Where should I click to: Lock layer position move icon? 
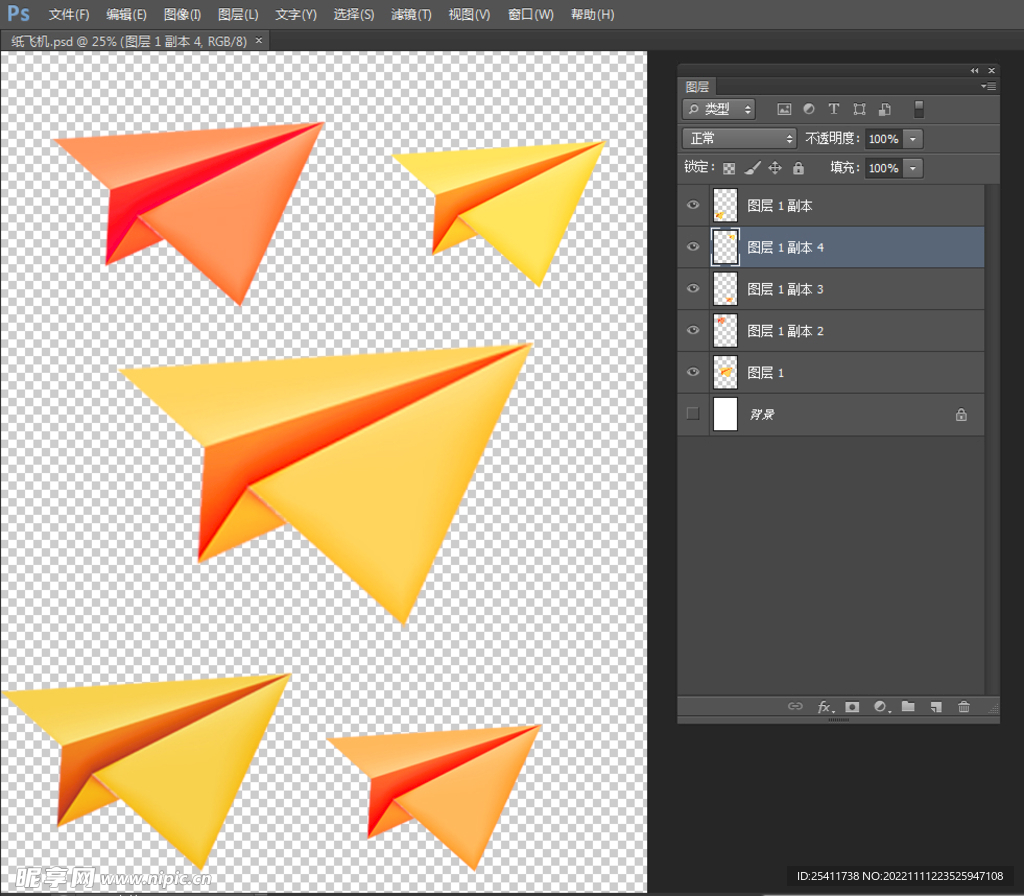775,168
